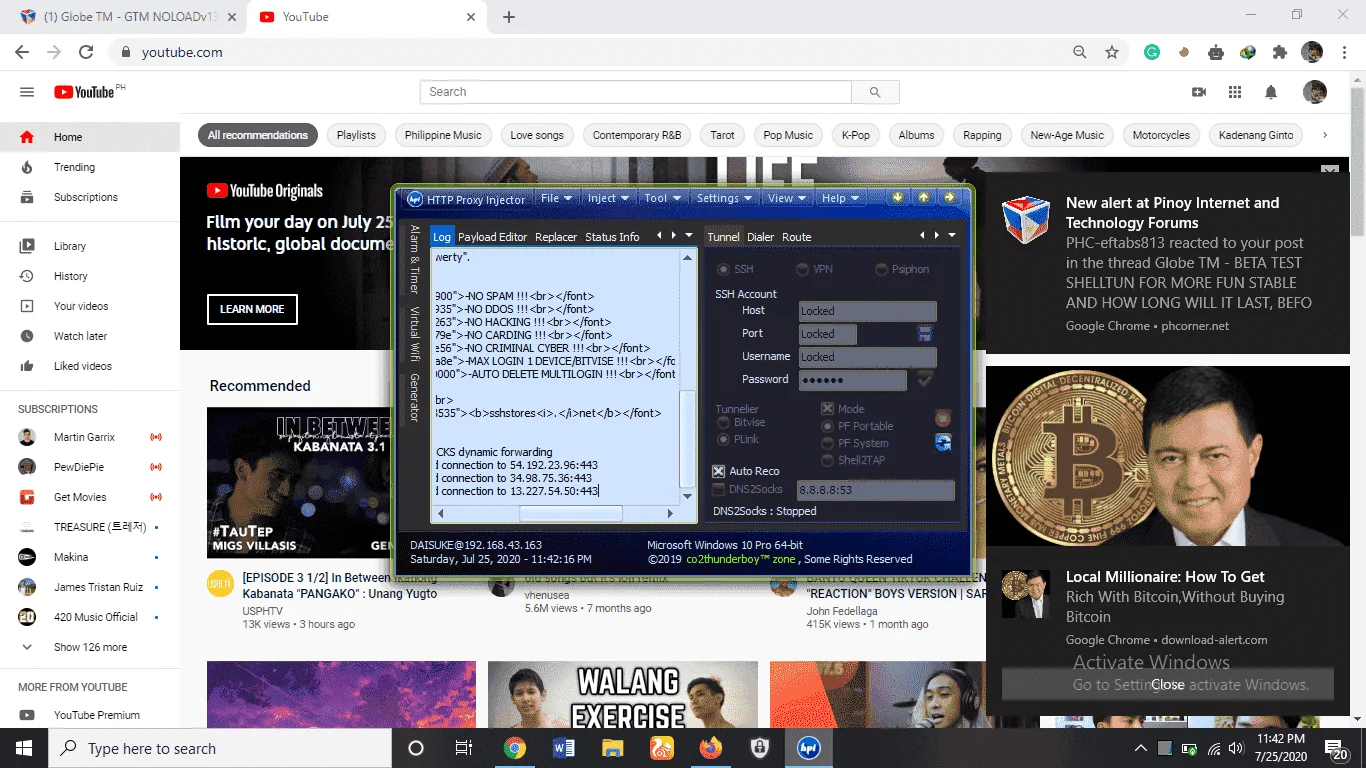Screen dimensions: 1366x768
Task: Open Windows action center notification icon
Action: 1336,749
